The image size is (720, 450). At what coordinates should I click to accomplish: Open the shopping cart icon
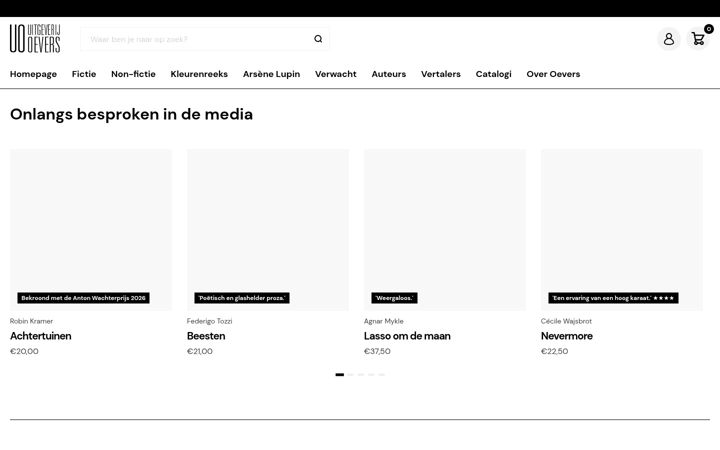click(x=698, y=39)
